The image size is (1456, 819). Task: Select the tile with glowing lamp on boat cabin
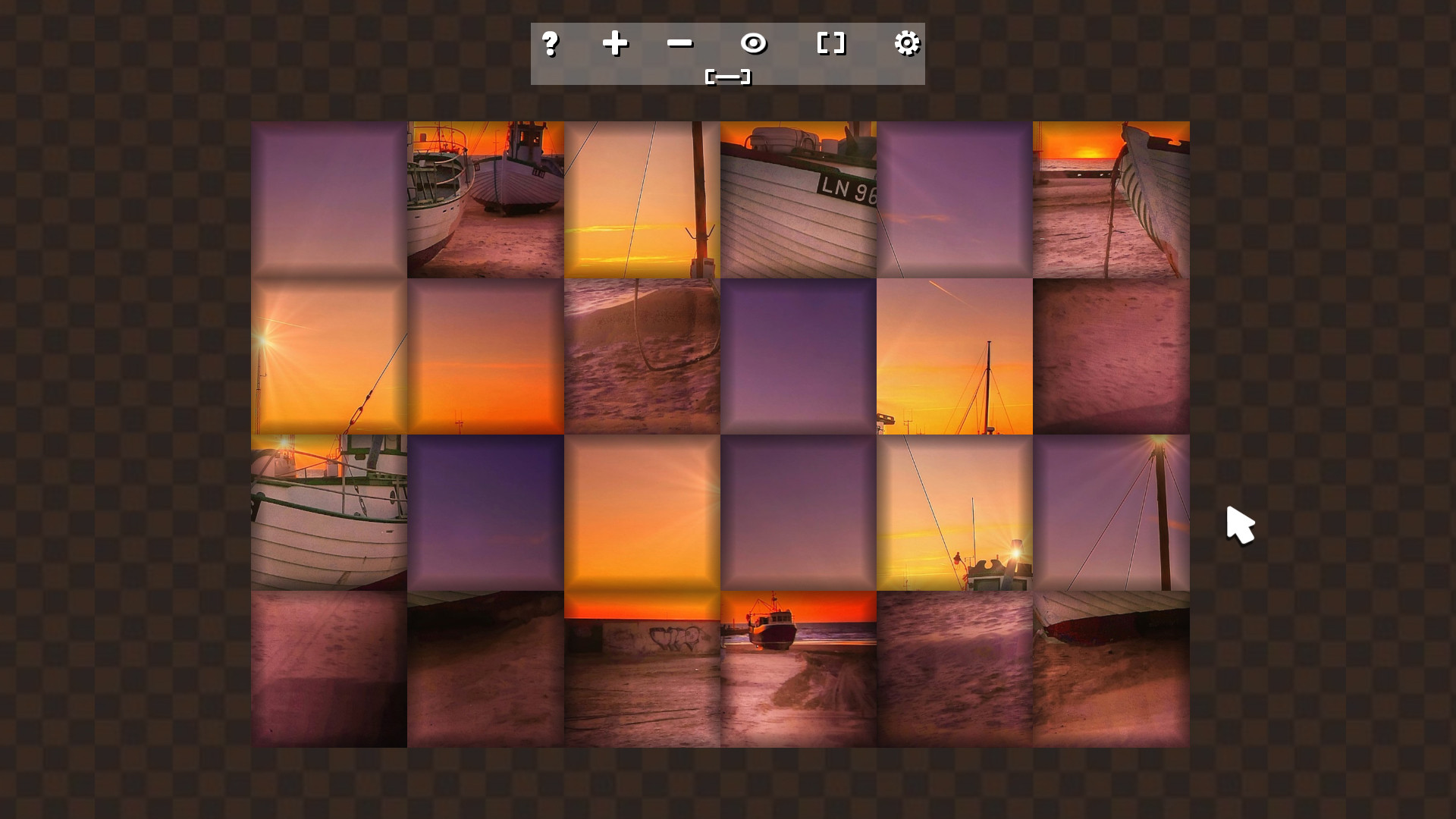[x=955, y=513]
